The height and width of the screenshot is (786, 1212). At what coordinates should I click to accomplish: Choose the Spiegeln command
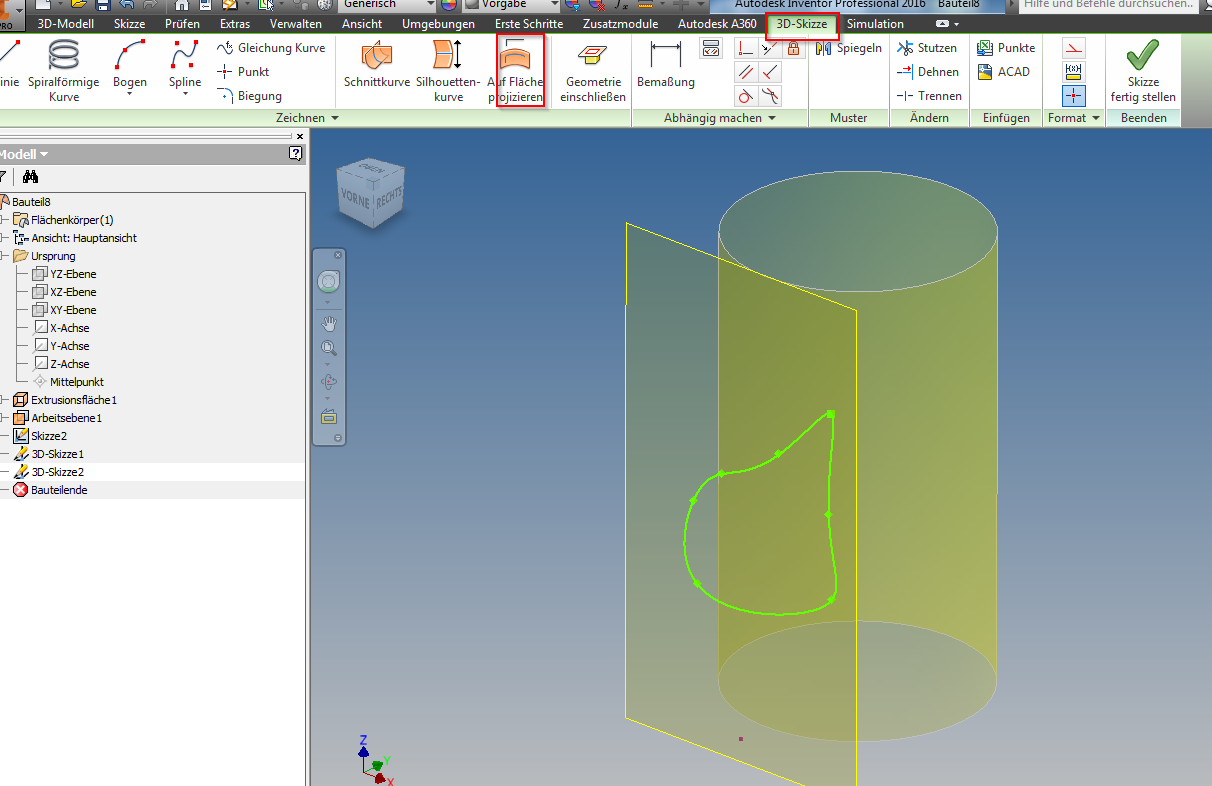point(848,47)
